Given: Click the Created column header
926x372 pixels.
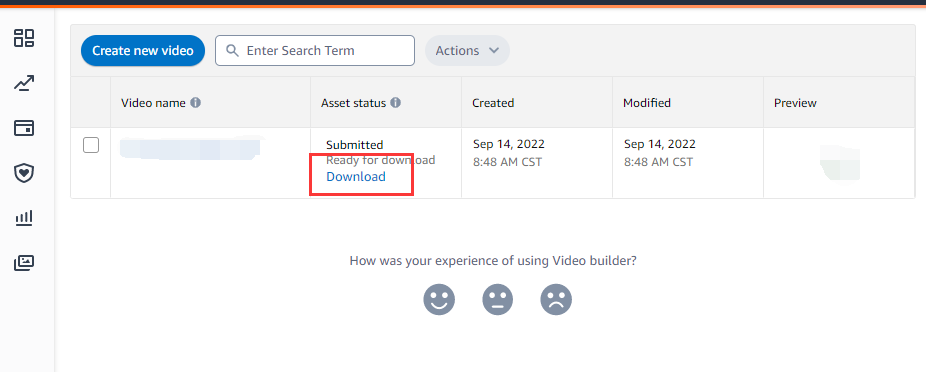Looking at the screenshot, I should 493,103.
